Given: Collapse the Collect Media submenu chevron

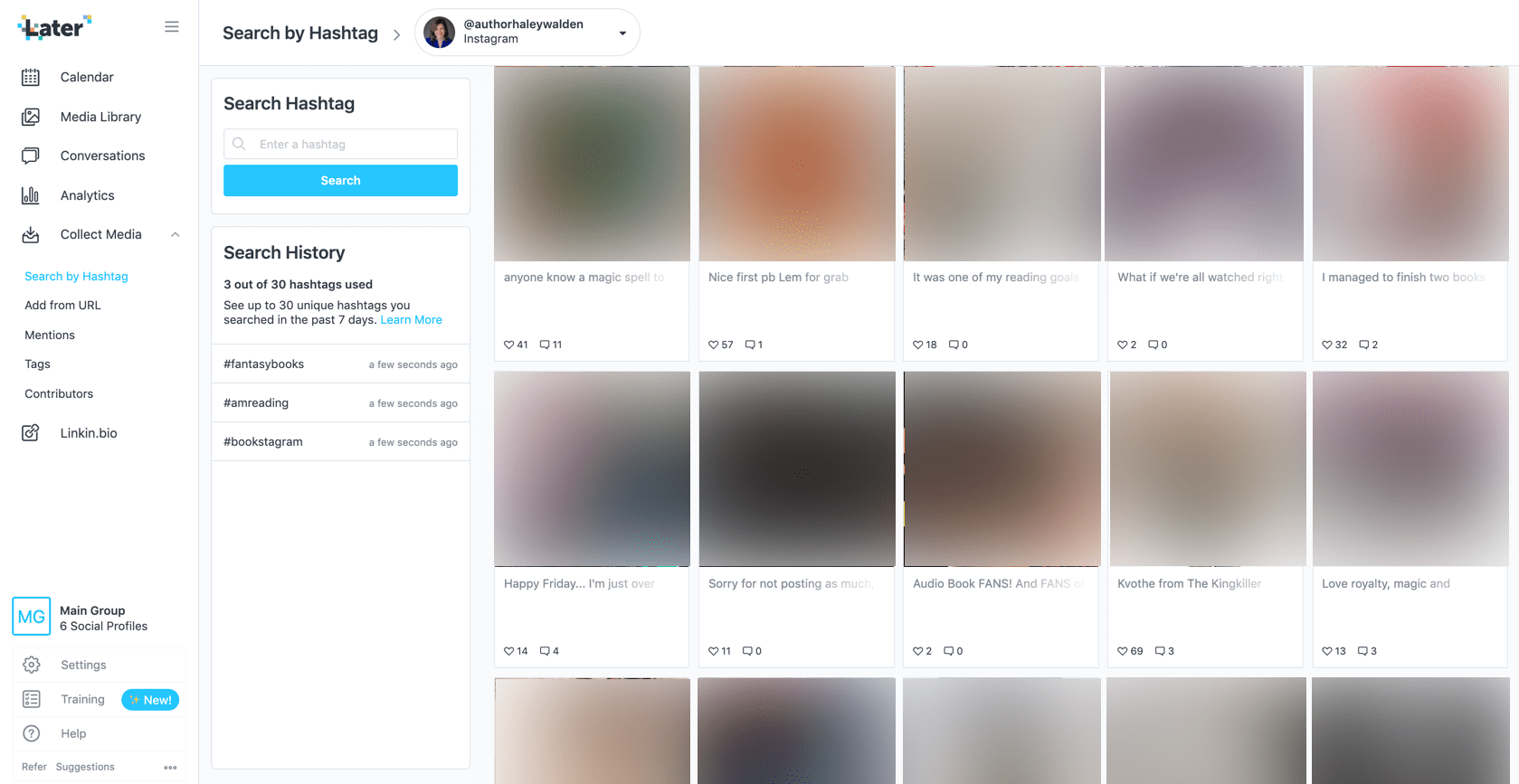Looking at the screenshot, I should click(x=176, y=234).
